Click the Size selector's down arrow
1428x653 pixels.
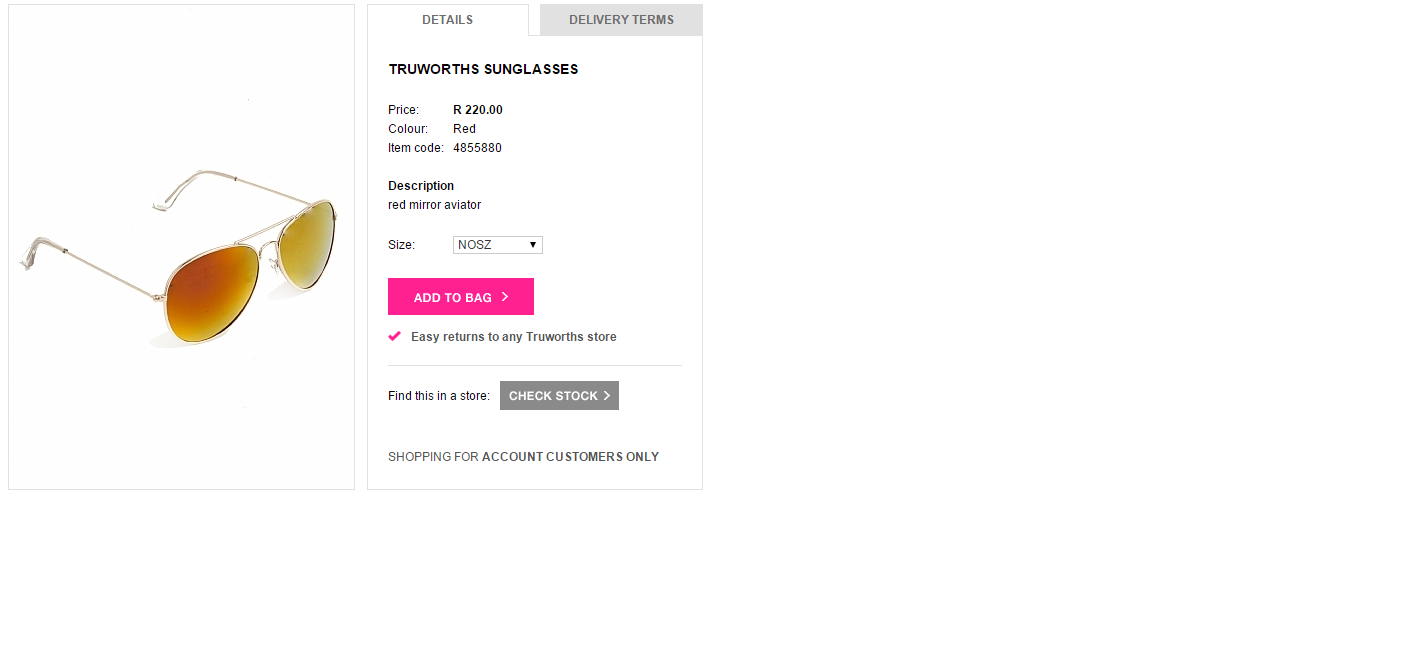click(534, 245)
